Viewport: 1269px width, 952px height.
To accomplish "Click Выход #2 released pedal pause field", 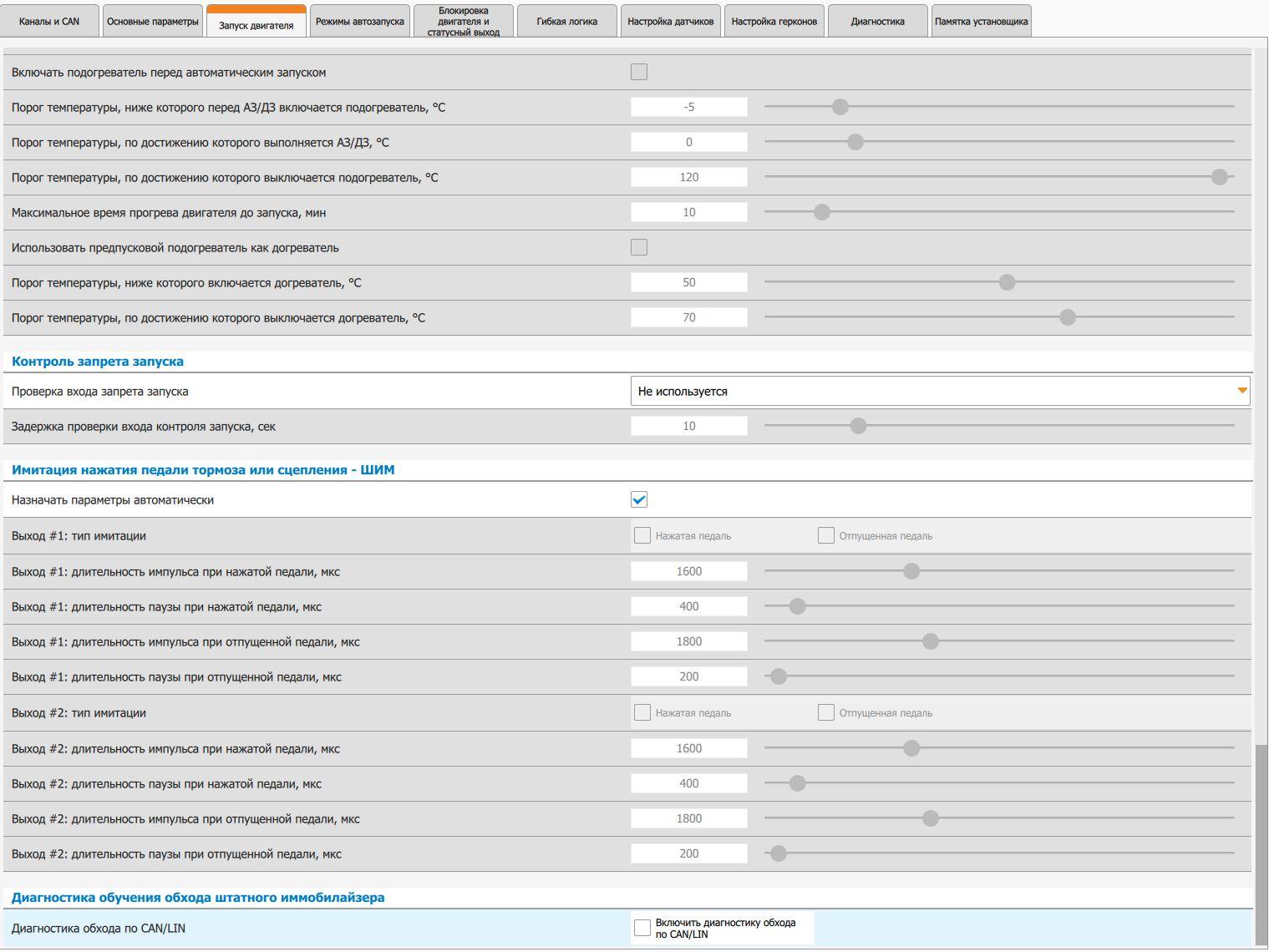I will pos(689,853).
